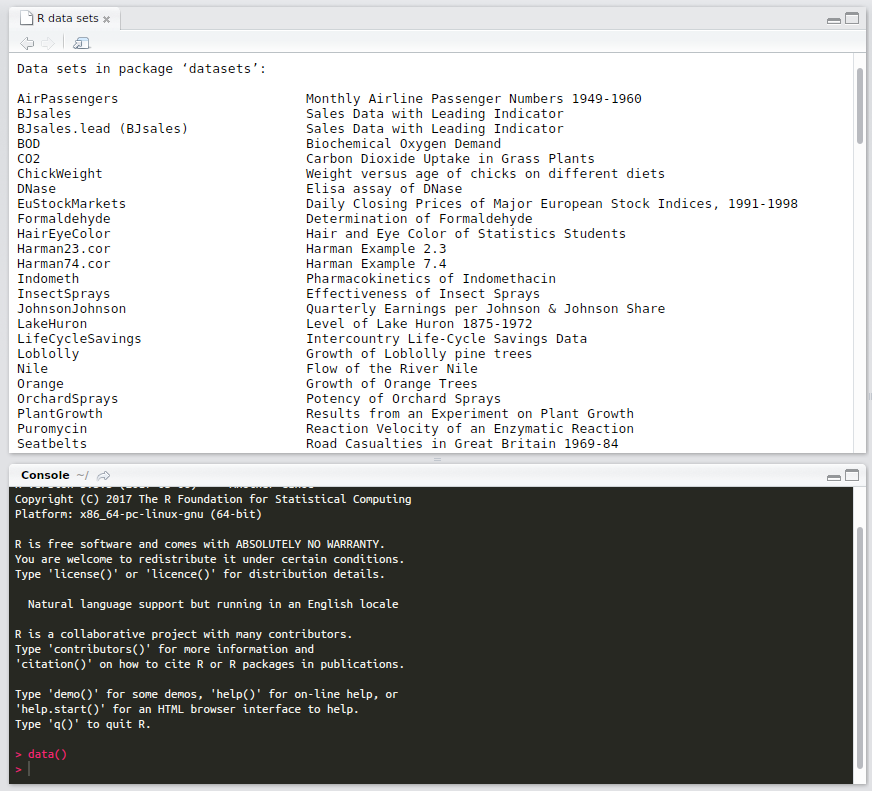Close the R data sets tab
Image resolution: width=872 pixels, height=791 pixels.
106,19
